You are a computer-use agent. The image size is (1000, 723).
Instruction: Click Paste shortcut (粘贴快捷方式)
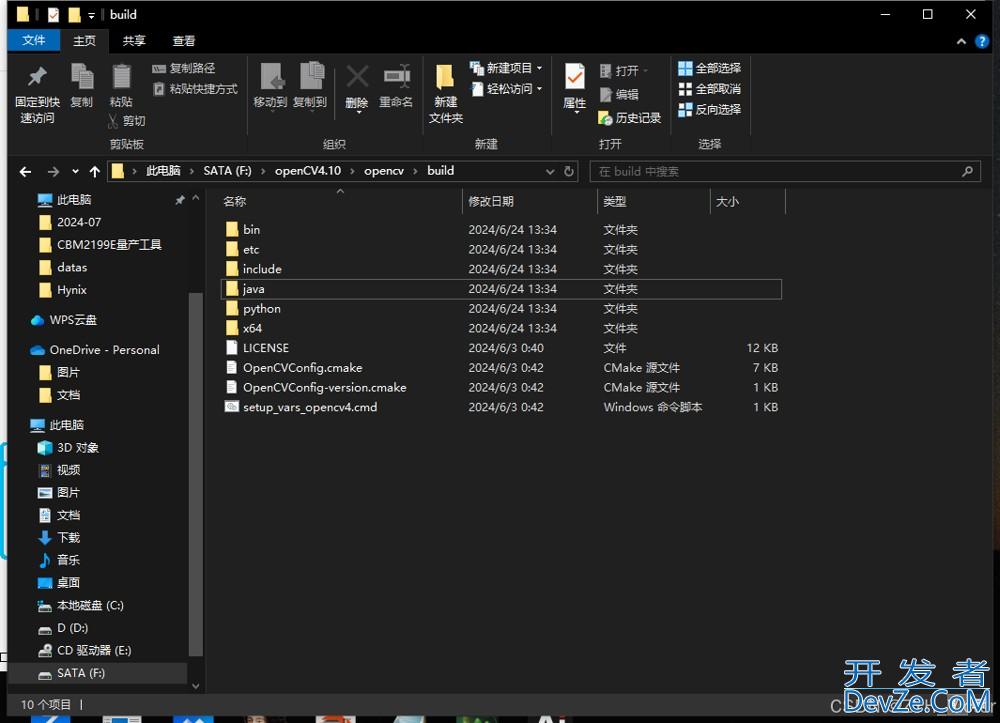click(195, 89)
